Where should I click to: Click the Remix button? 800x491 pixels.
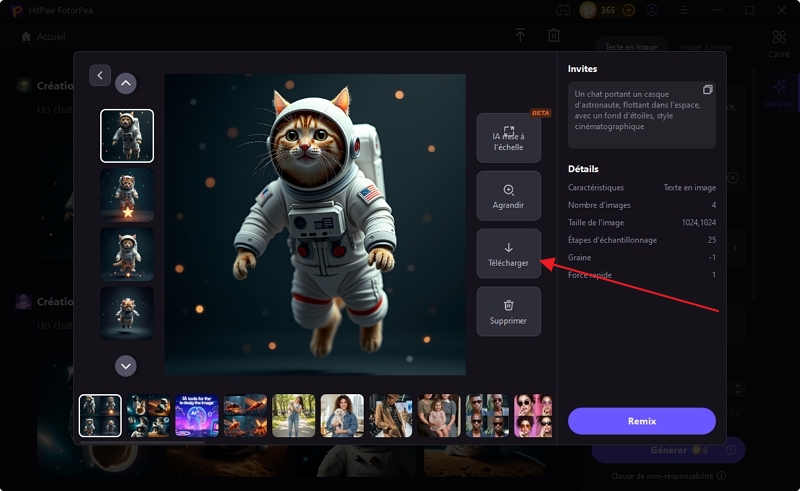(x=642, y=421)
